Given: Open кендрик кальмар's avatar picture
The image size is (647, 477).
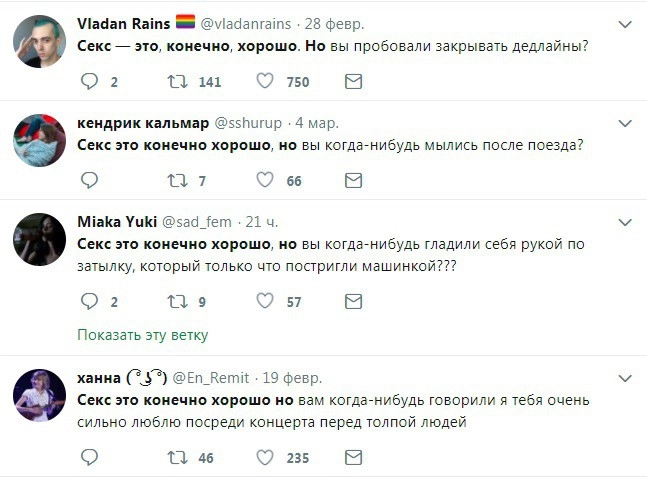Looking at the screenshot, I should point(40,142).
